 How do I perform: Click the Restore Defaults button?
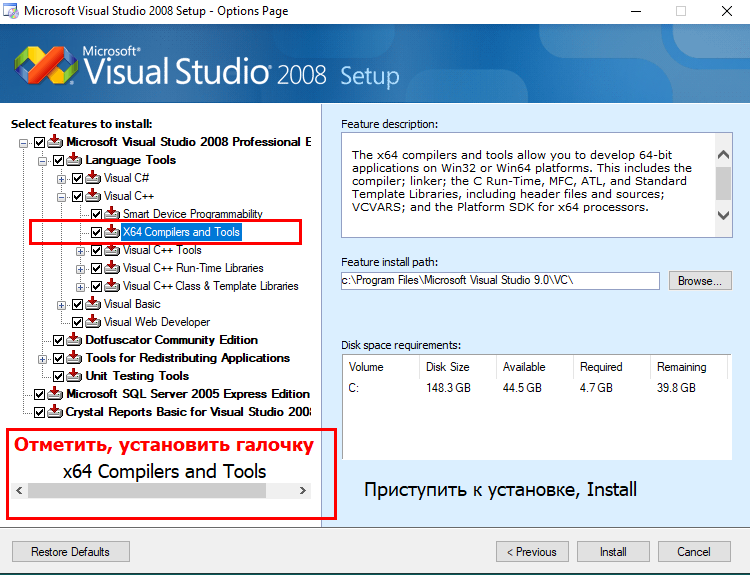71,552
